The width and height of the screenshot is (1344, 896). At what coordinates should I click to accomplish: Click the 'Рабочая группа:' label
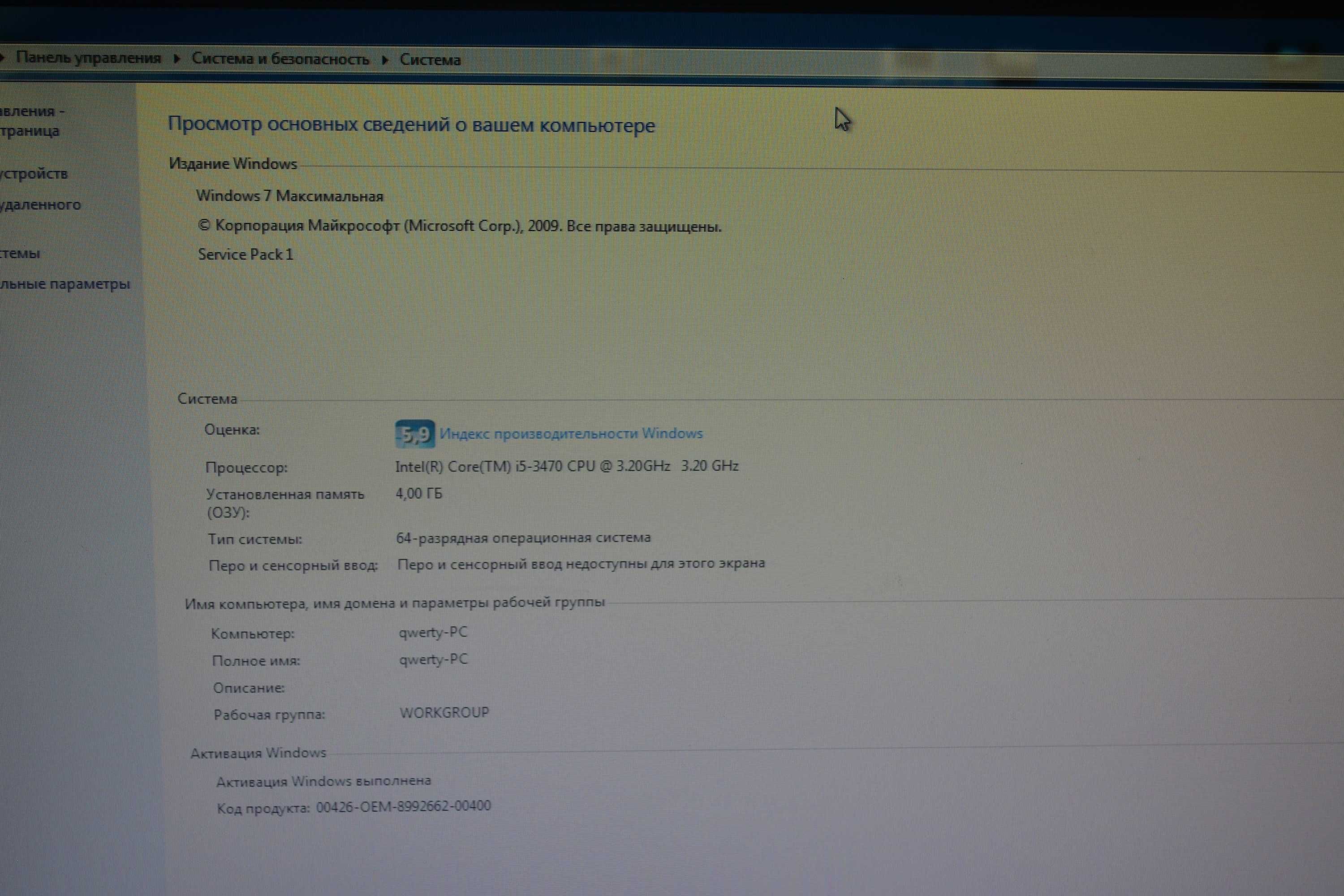pyautogui.click(x=269, y=714)
